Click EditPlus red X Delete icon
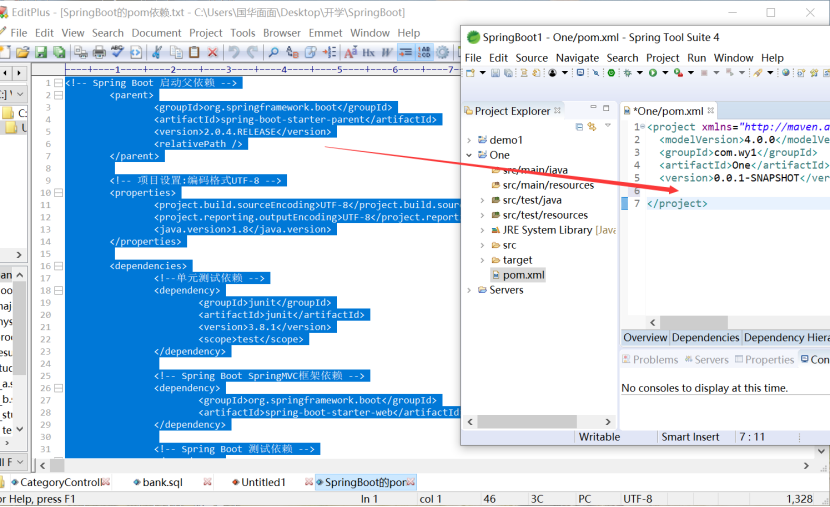830x507 pixels. (x=213, y=52)
